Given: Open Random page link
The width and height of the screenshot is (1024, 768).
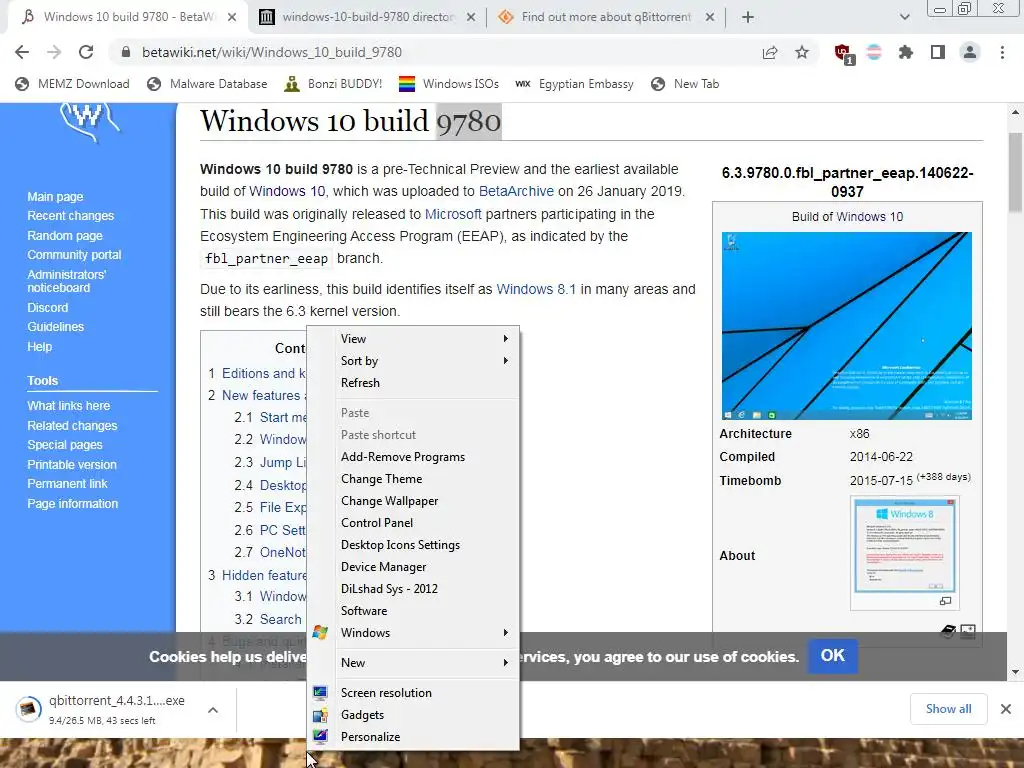Looking at the screenshot, I should pos(65,235).
